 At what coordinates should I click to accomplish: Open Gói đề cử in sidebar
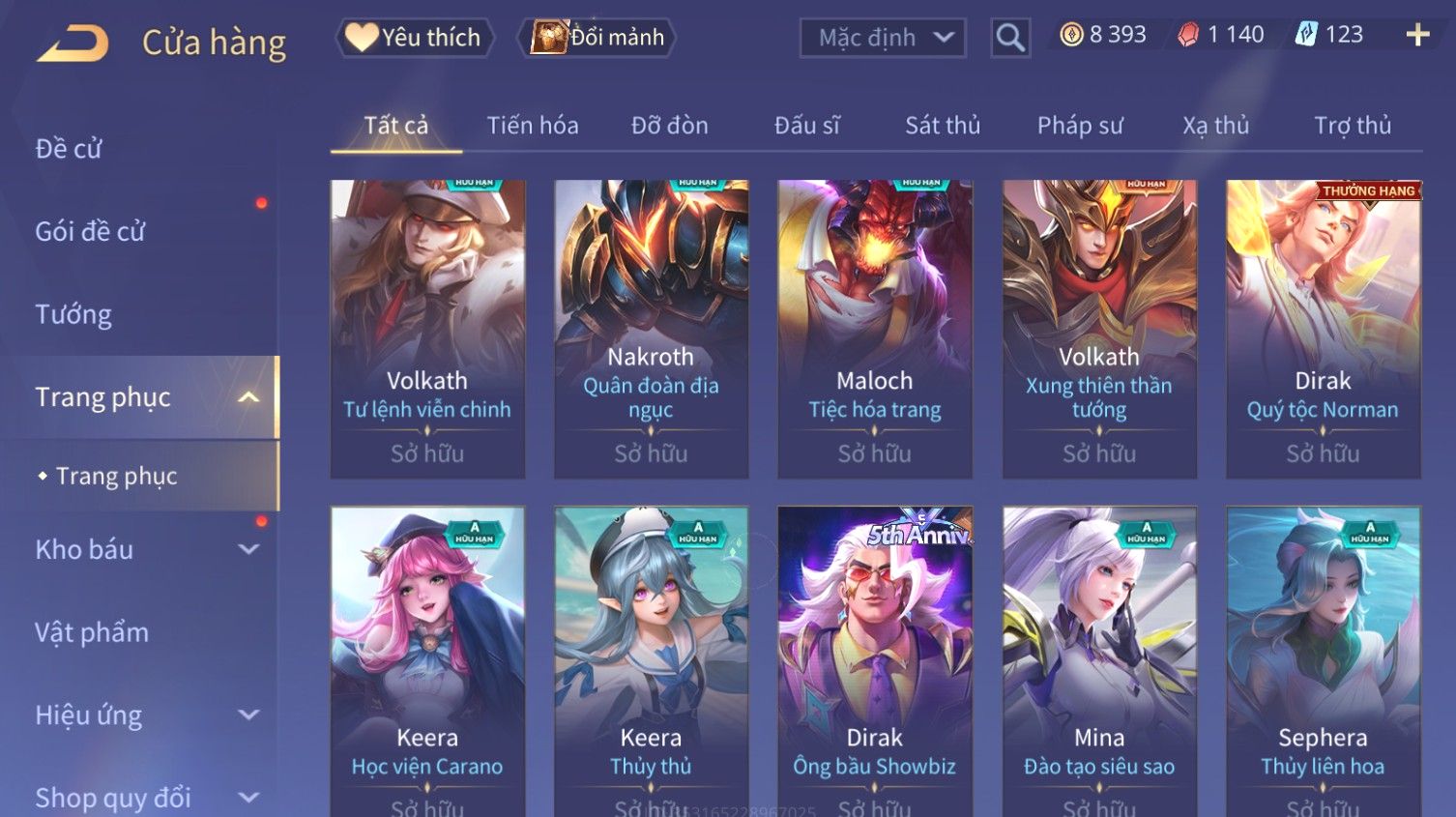point(90,231)
